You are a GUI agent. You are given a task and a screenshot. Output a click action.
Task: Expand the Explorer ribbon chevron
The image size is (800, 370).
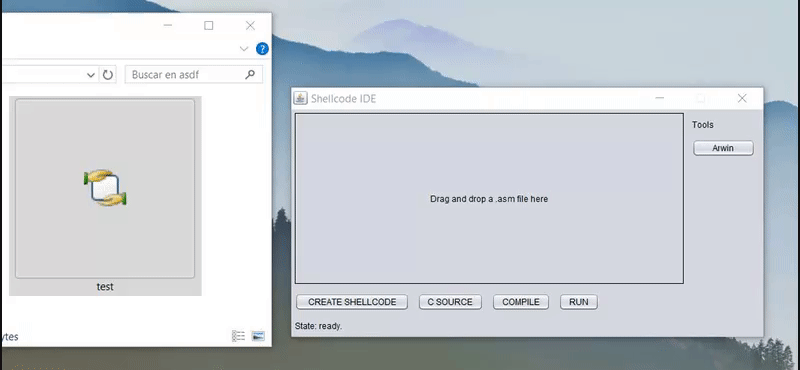pyautogui.click(x=244, y=49)
